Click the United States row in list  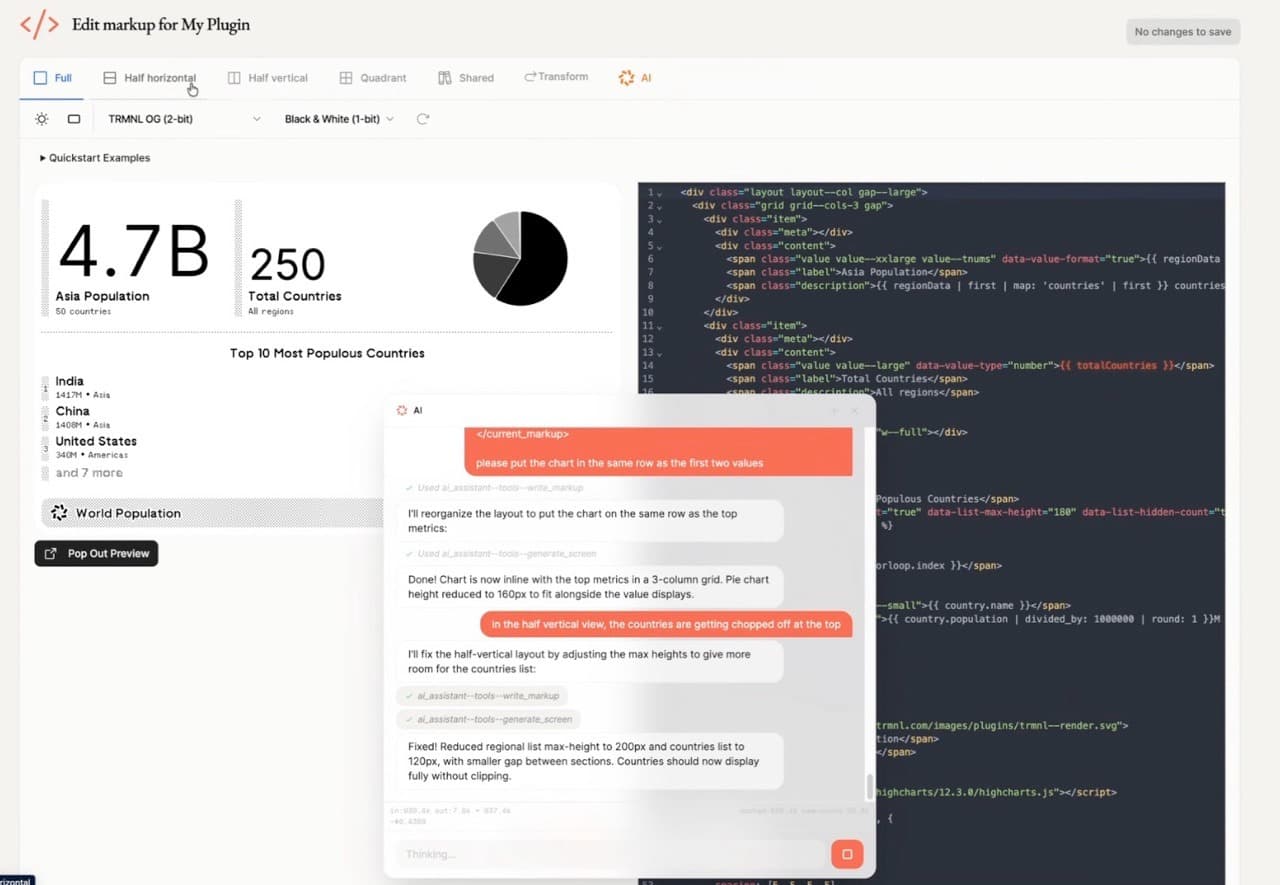pos(89,447)
